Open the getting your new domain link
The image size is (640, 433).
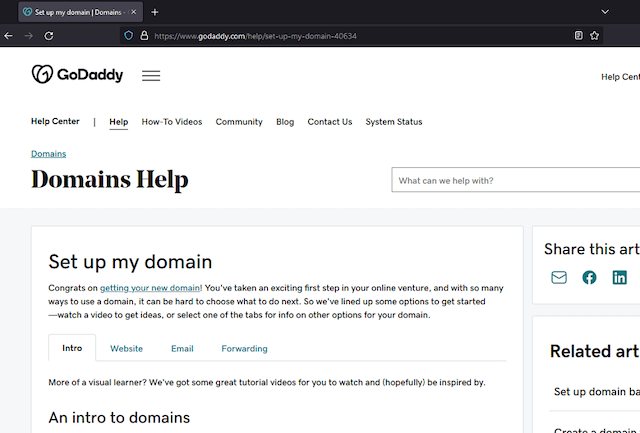150,288
